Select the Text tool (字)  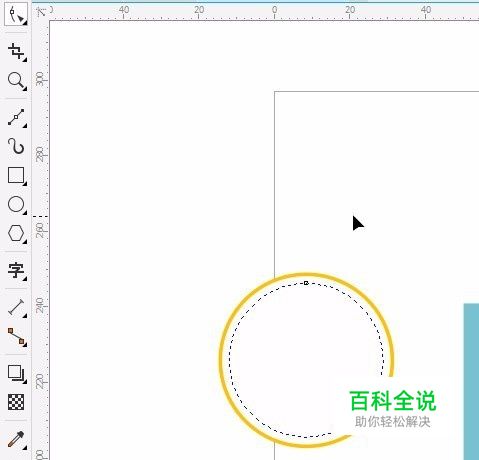(x=16, y=271)
